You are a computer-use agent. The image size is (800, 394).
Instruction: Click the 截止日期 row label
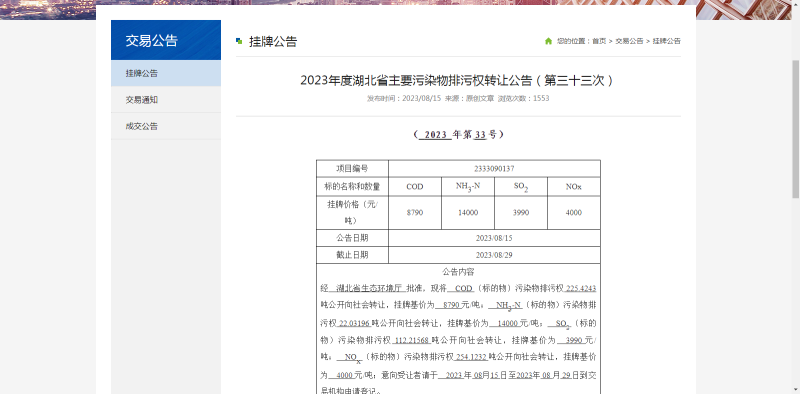[x=352, y=255]
